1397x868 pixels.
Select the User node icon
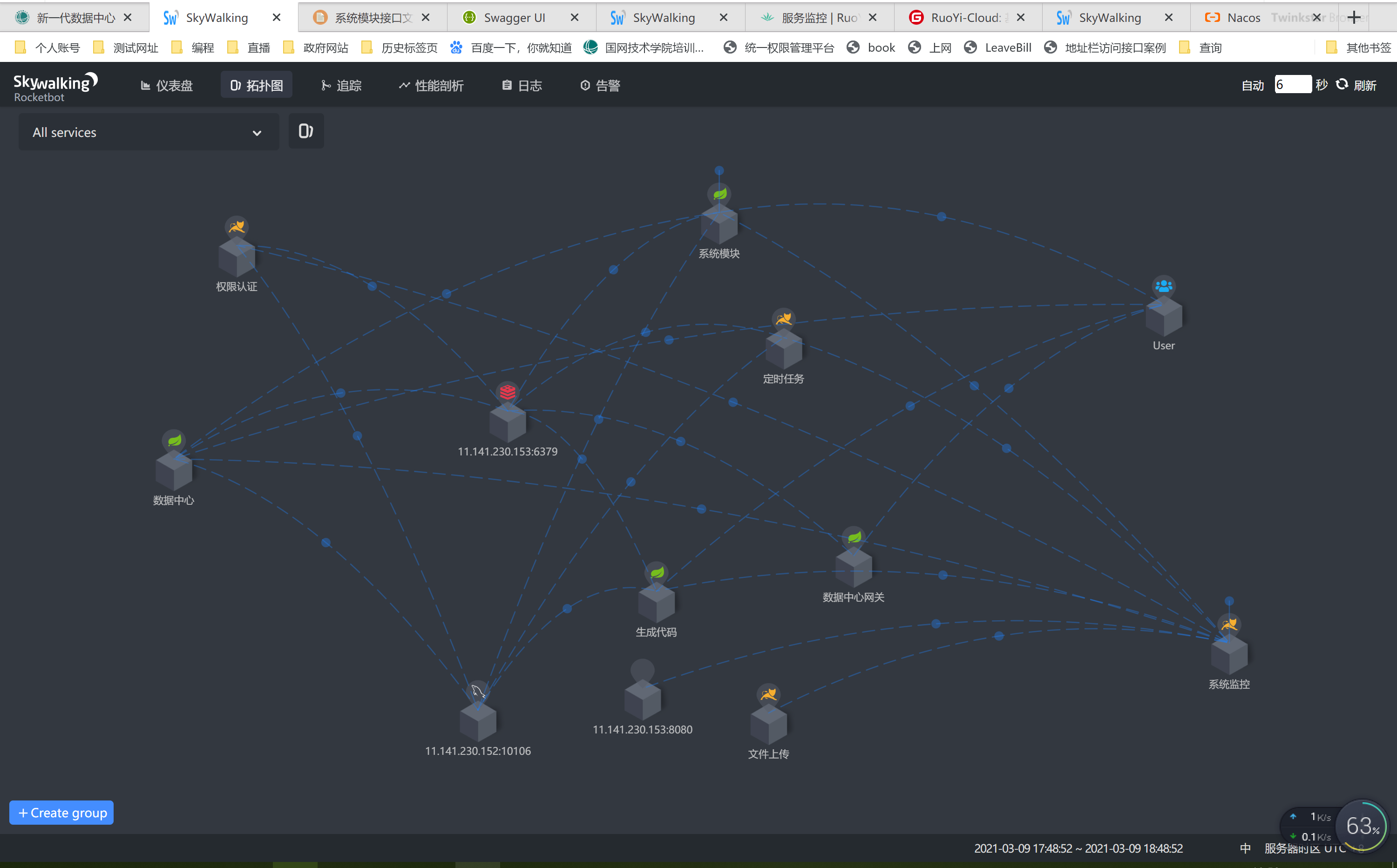coord(1163,286)
